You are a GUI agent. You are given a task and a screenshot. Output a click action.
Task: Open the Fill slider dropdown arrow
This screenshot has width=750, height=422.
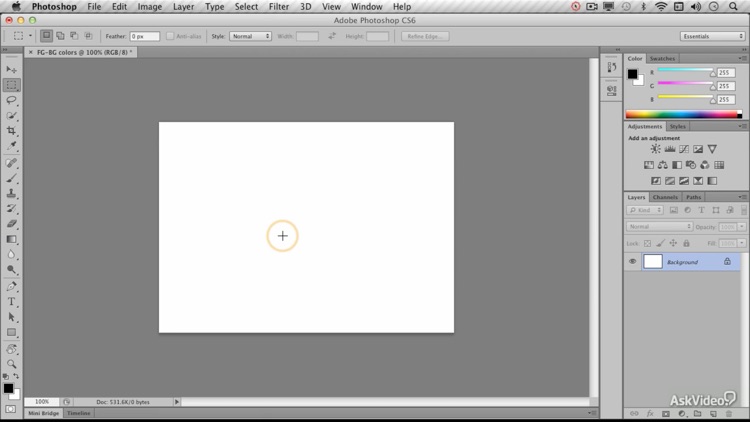pos(742,244)
